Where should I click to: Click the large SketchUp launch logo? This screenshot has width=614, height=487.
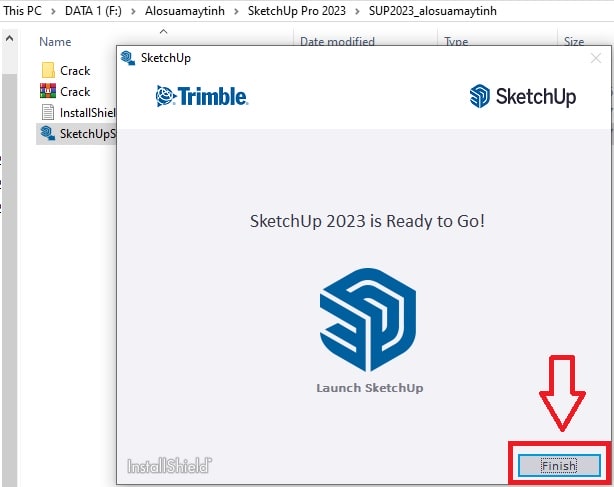tap(368, 319)
